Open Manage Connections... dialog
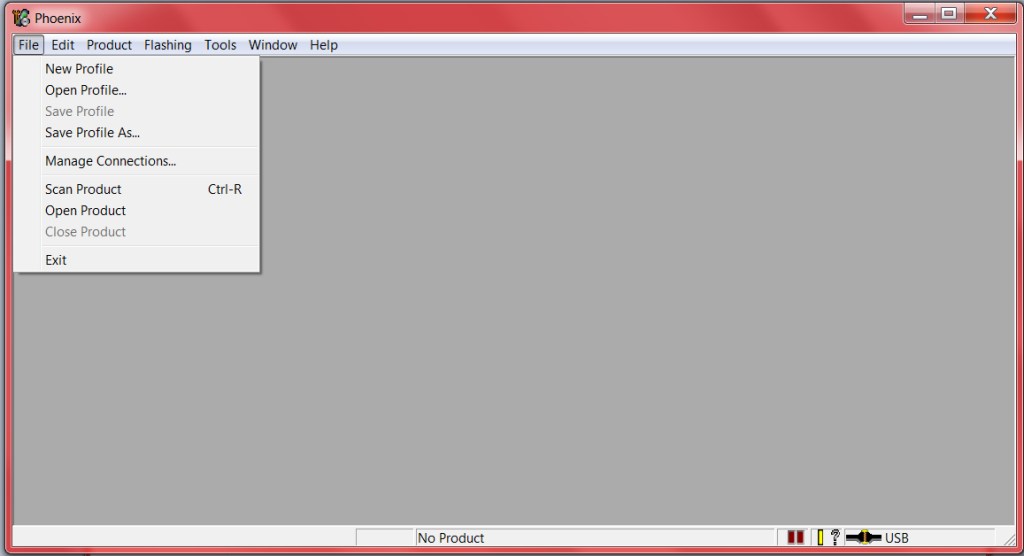 coord(136,161)
